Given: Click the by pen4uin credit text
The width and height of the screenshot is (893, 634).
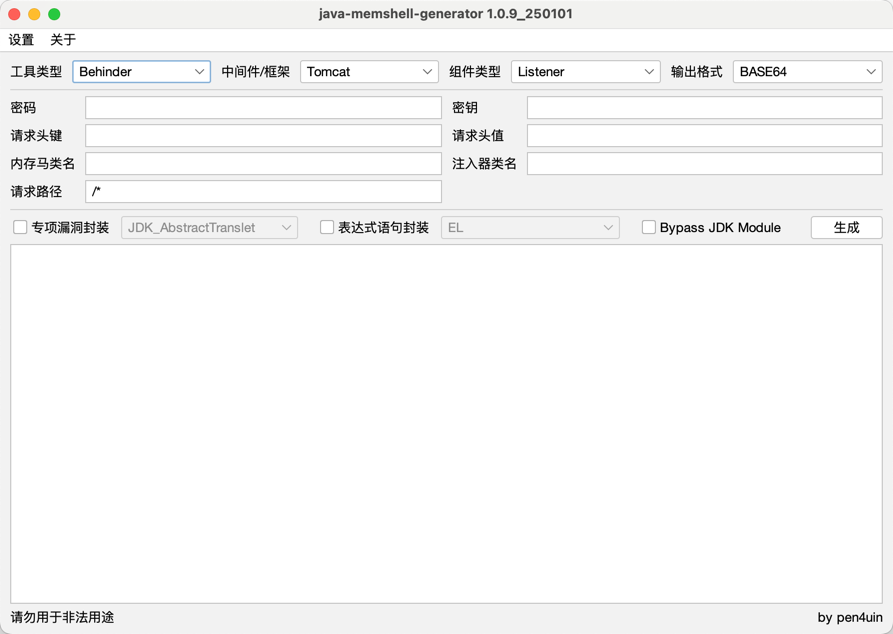Looking at the screenshot, I should pos(850,617).
